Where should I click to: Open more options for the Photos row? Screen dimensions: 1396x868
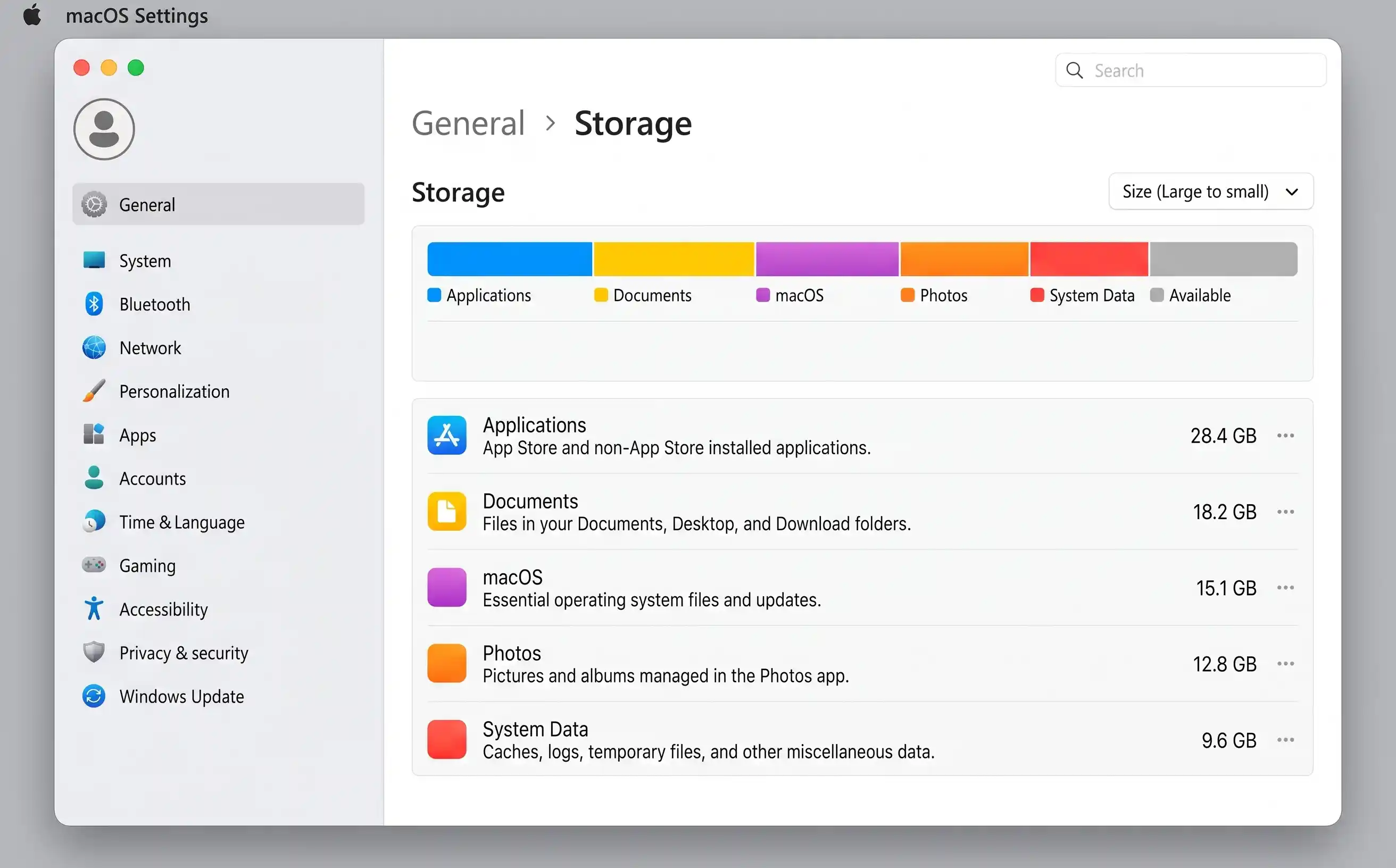1285,663
